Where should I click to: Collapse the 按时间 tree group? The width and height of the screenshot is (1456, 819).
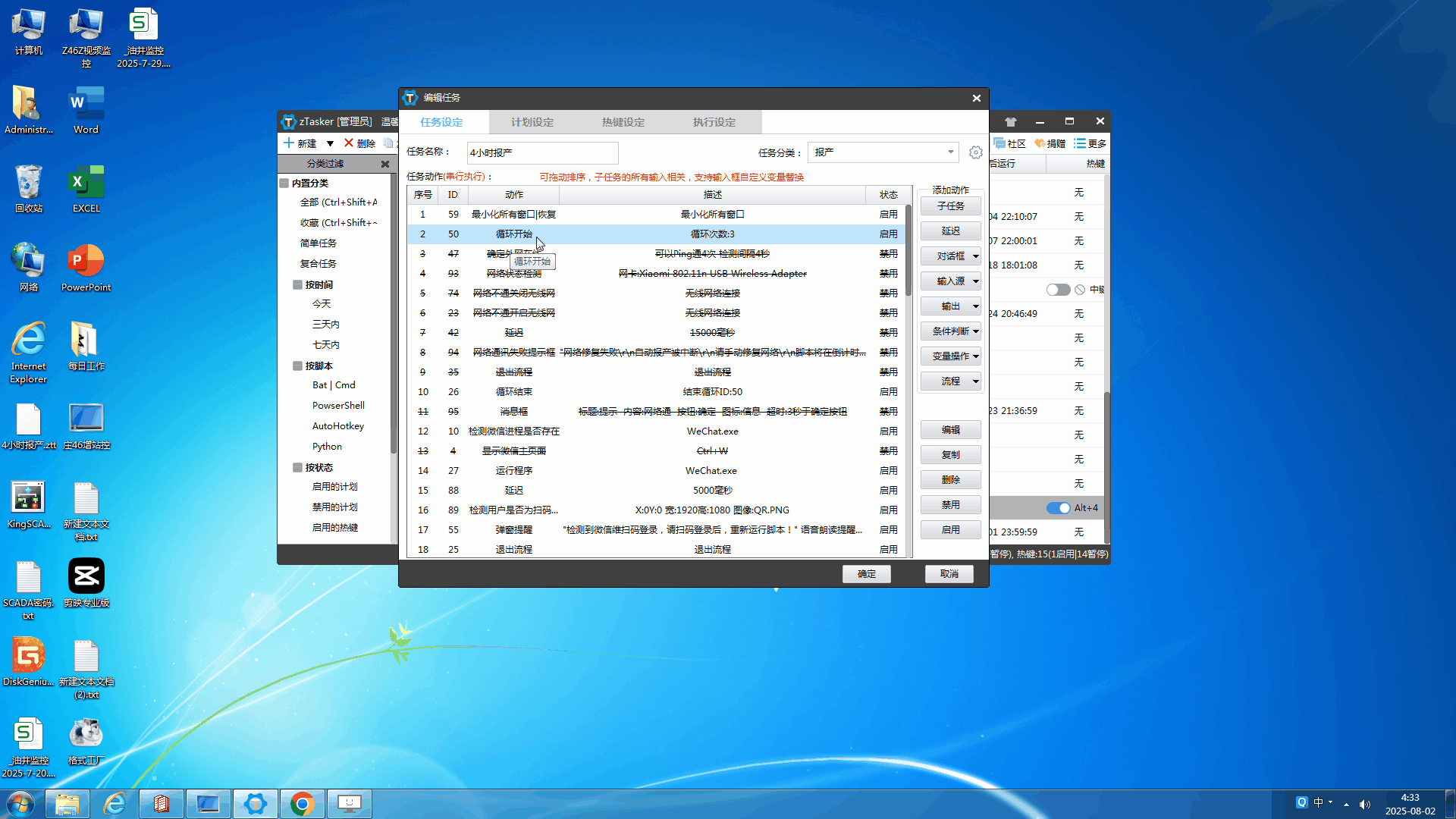297,285
